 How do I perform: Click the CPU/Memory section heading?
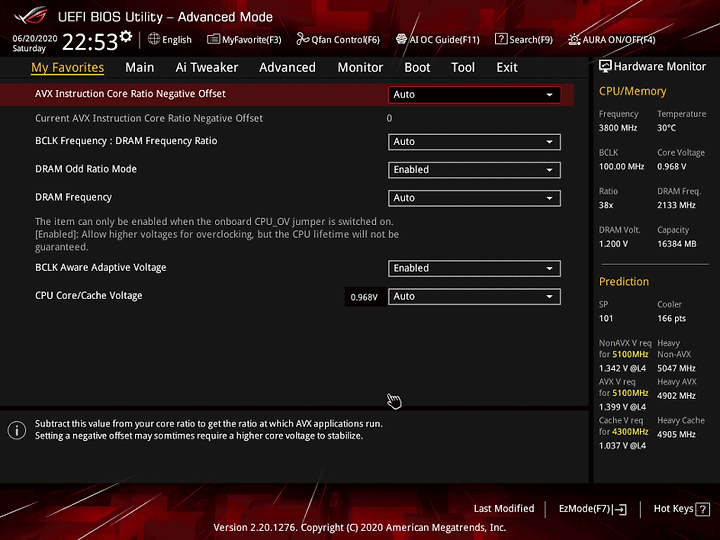tap(632, 91)
